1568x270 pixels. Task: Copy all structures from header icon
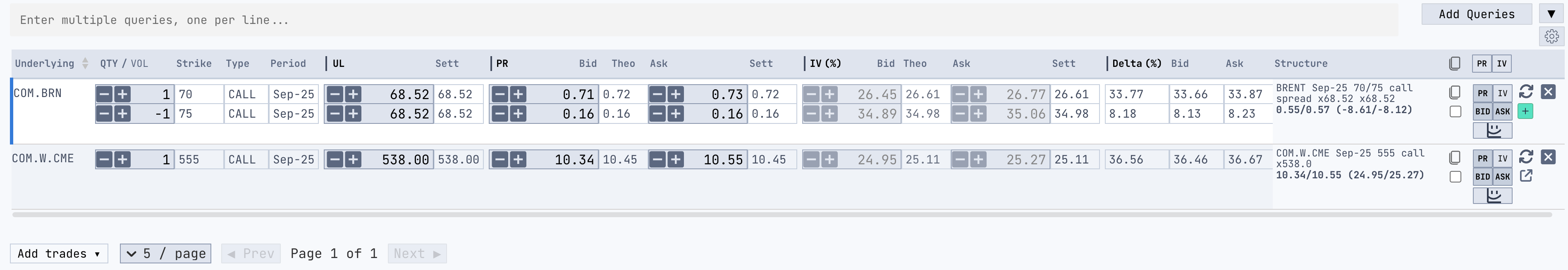pos(1455,64)
